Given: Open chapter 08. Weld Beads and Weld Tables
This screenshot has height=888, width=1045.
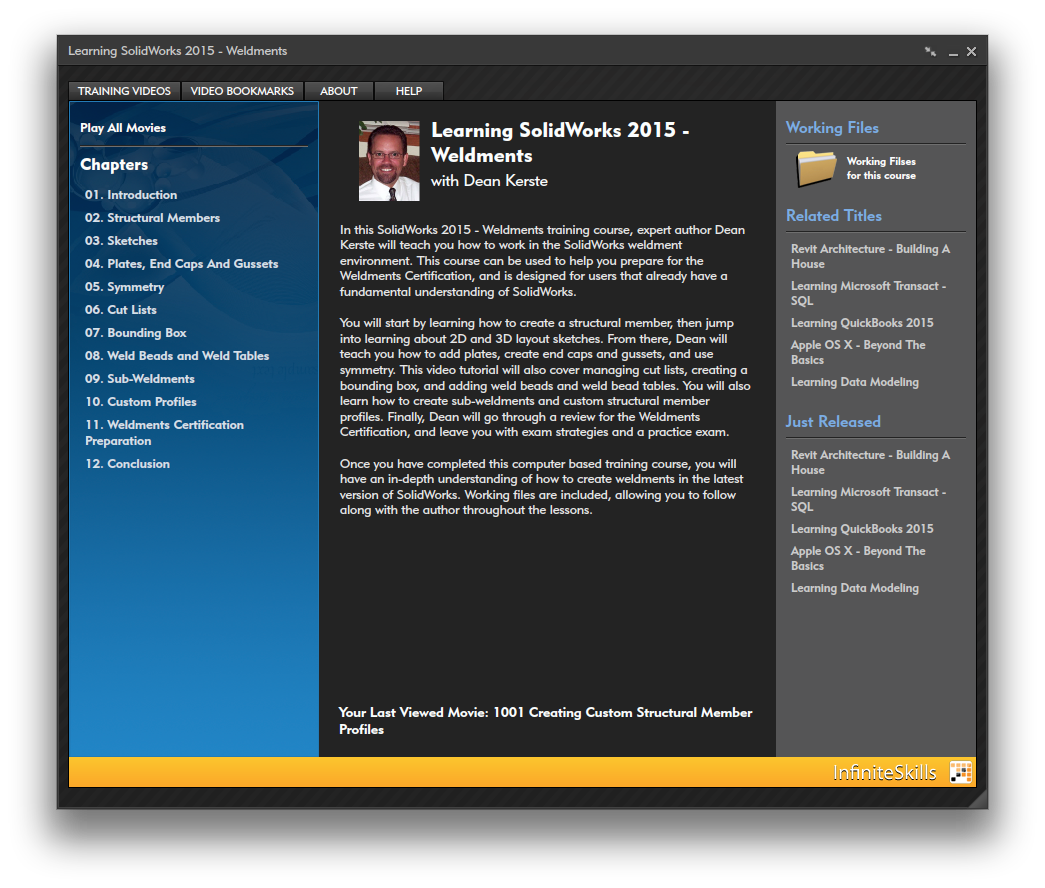Looking at the screenshot, I should (x=177, y=356).
